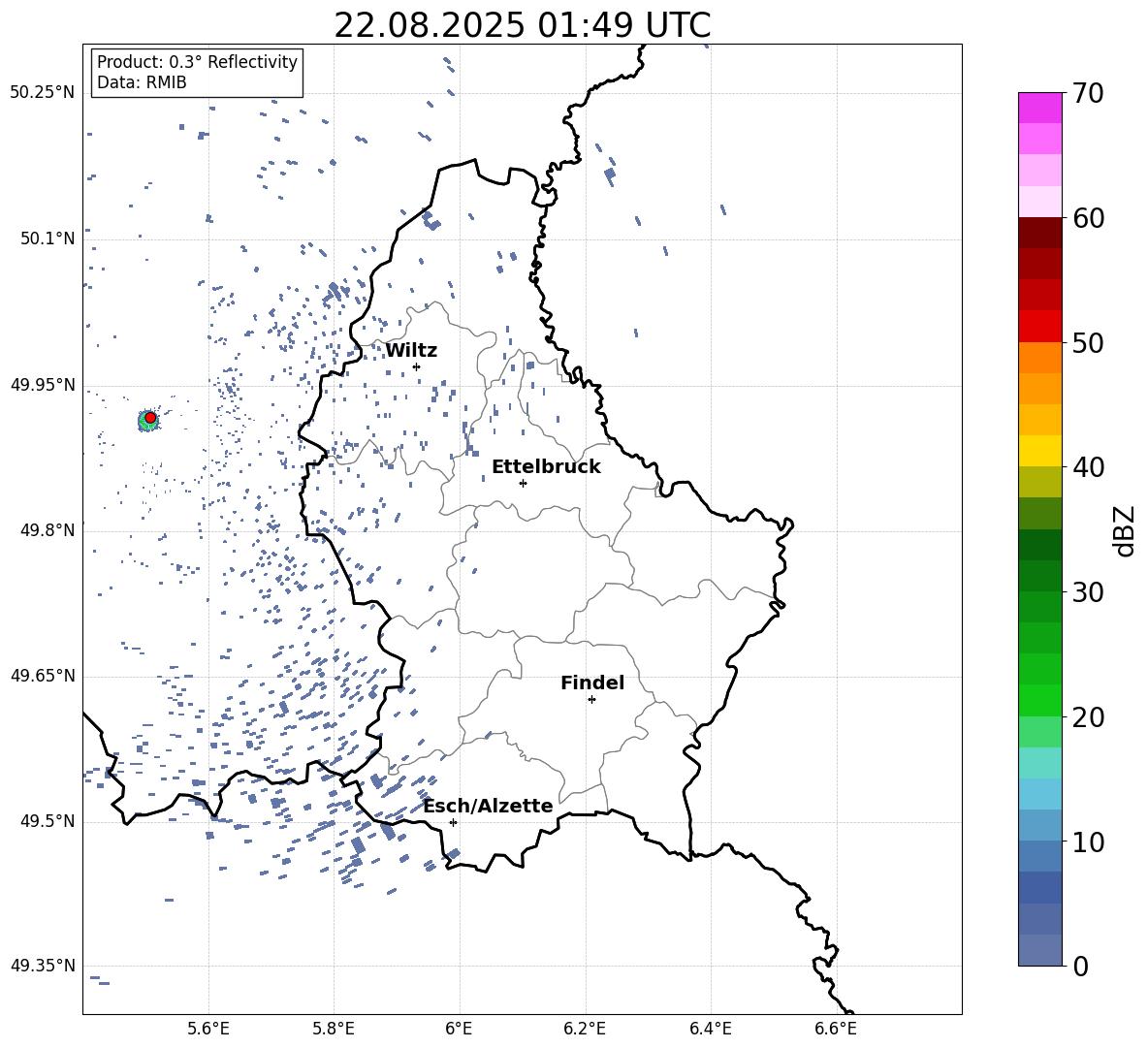Click the timestamp title 22.08.2025 01:49 UTC
Image resolution: width=1148 pixels, height=1048 pixels.
[523, 25]
